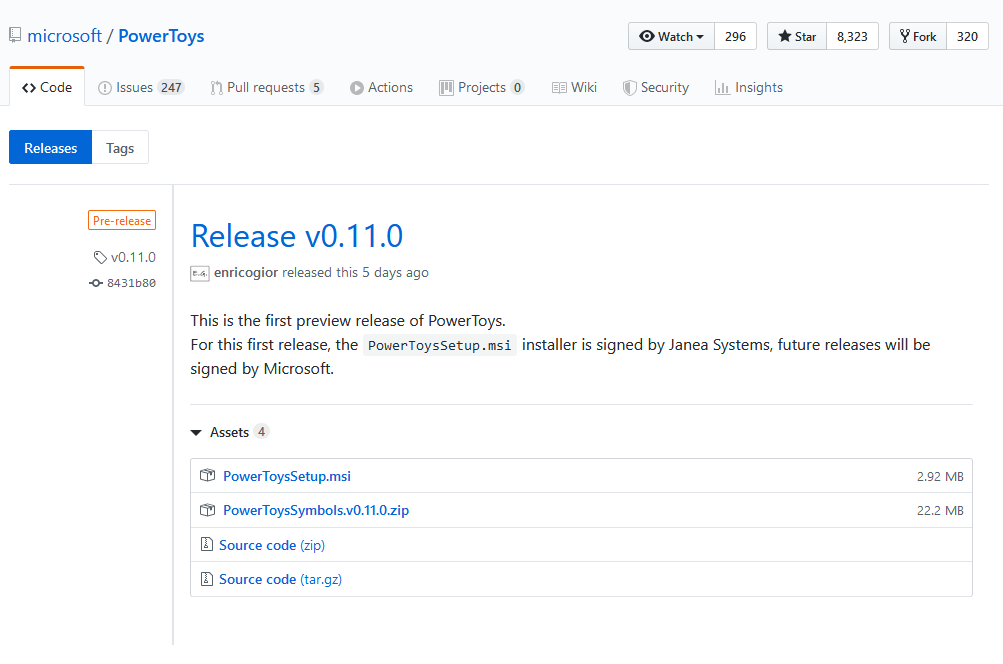Click the commit icon beside 8431b80
This screenshot has width=1003, height=664.
tap(96, 283)
